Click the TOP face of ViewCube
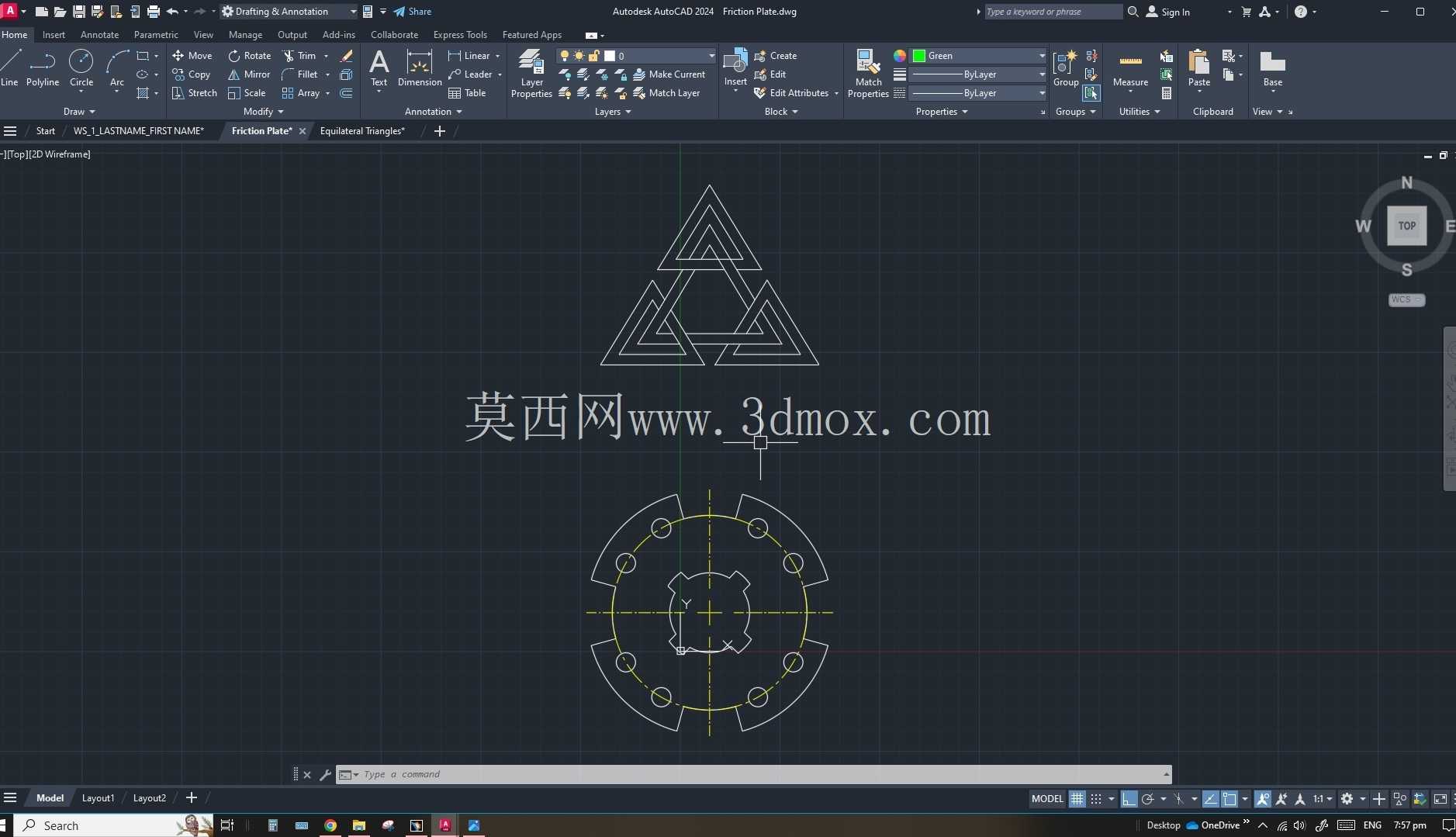1456x837 pixels. pyautogui.click(x=1407, y=226)
